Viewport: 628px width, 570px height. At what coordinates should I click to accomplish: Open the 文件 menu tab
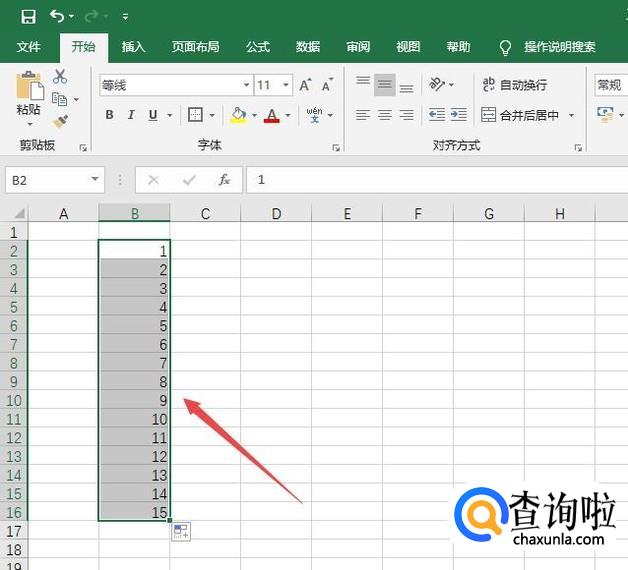(x=28, y=47)
